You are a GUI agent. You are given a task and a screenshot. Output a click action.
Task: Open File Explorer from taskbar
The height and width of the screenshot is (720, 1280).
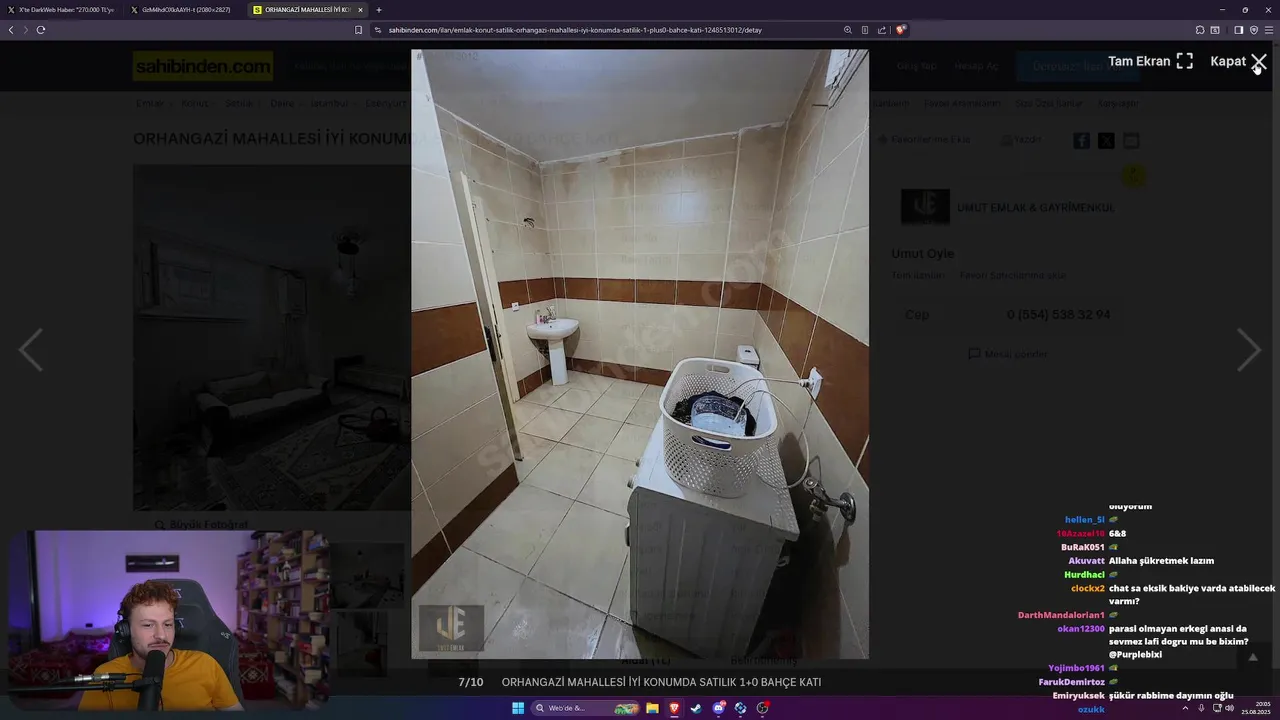click(x=652, y=708)
